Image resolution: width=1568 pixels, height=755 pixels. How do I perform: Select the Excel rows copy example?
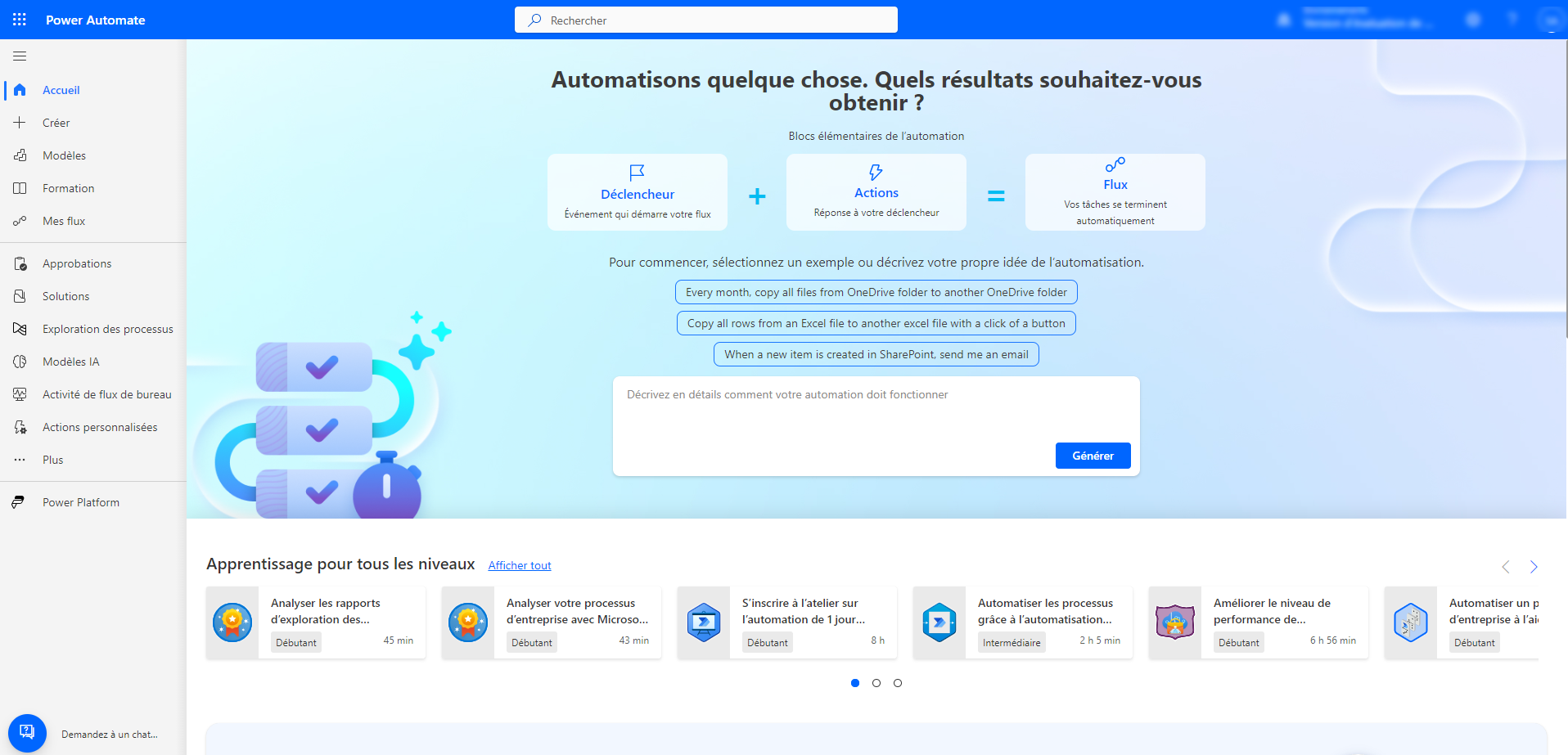pyautogui.click(x=876, y=323)
